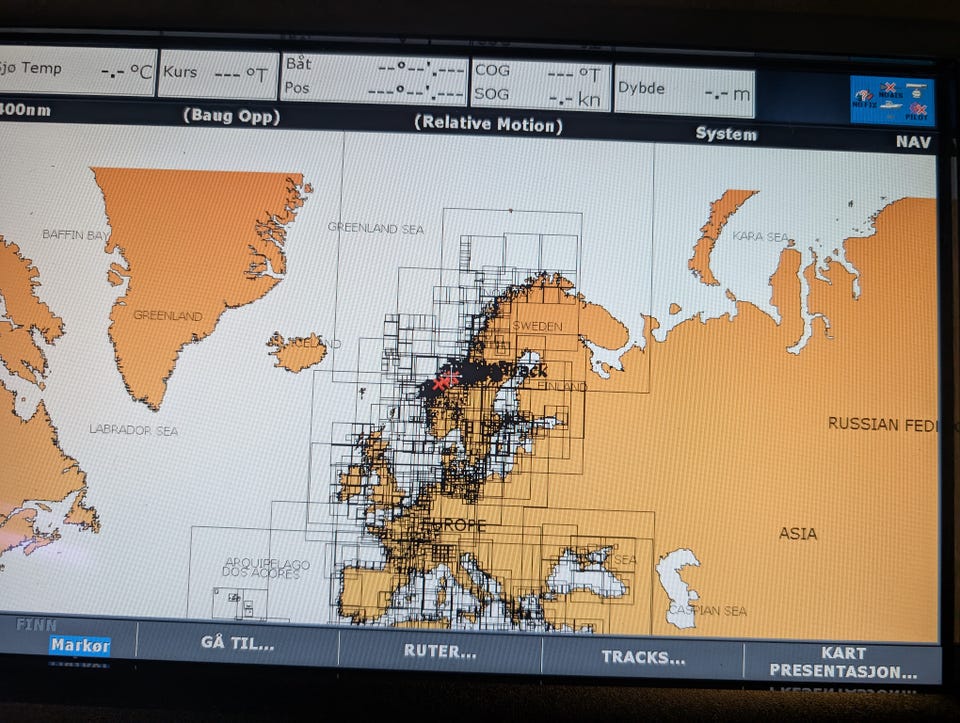This screenshot has height=723, width=960.
Task: Select the red waypoint cross near Norway
Action: pos(444,380)
